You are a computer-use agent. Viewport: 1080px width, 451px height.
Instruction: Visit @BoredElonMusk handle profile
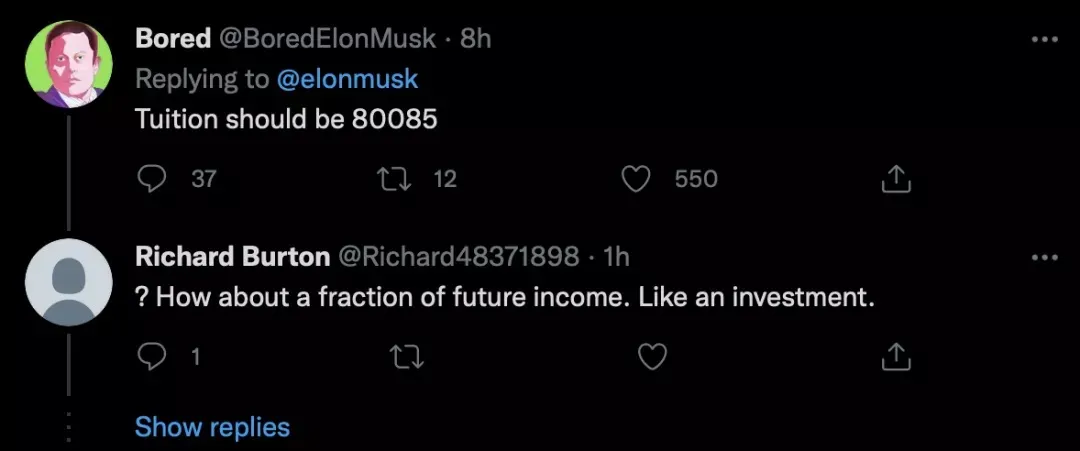327,39
